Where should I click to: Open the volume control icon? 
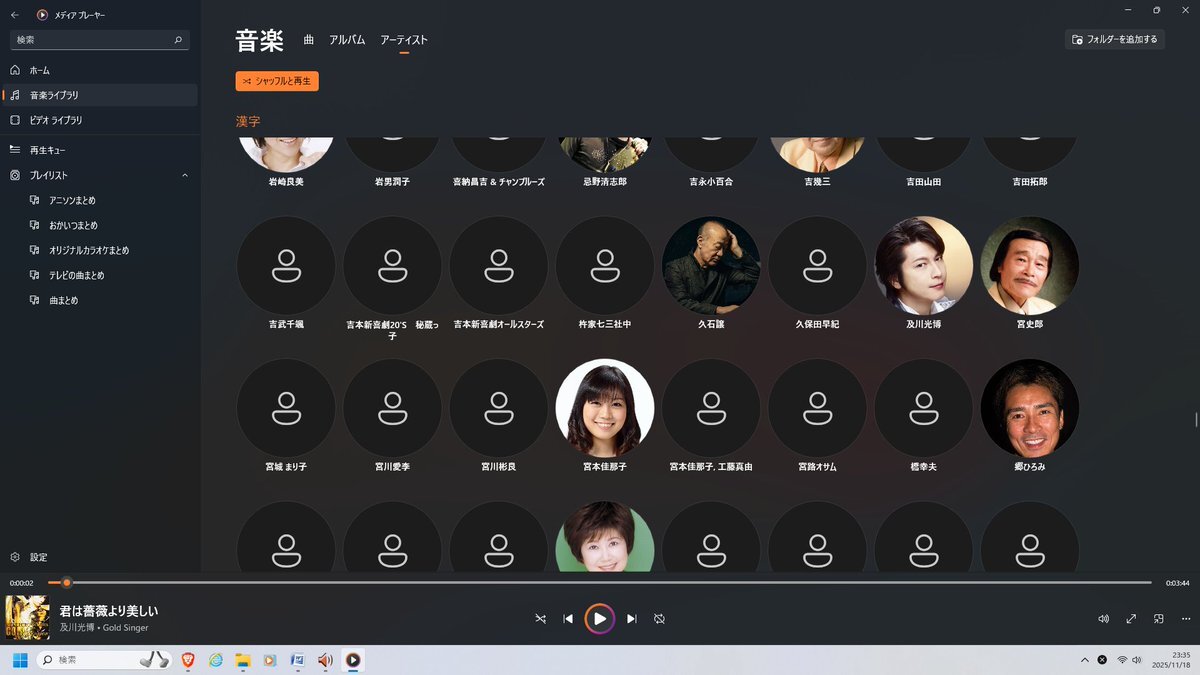1103,619
